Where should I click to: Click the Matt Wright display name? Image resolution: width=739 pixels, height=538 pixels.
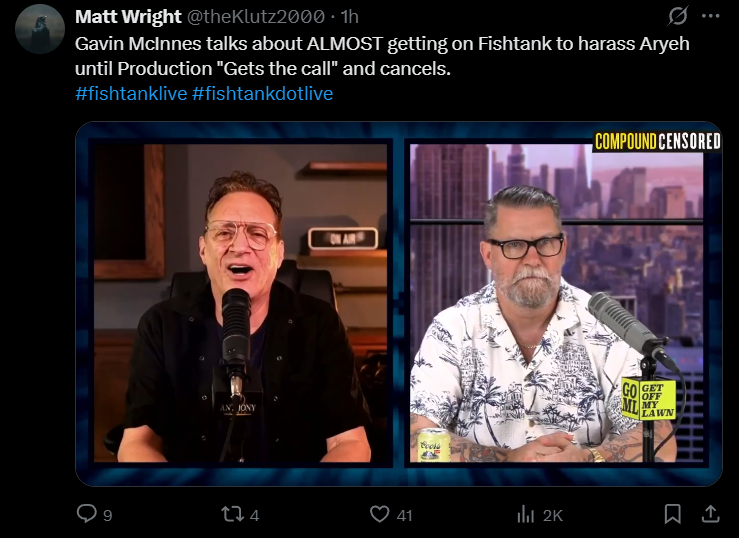pyautogui.click(x=128, y=17)
